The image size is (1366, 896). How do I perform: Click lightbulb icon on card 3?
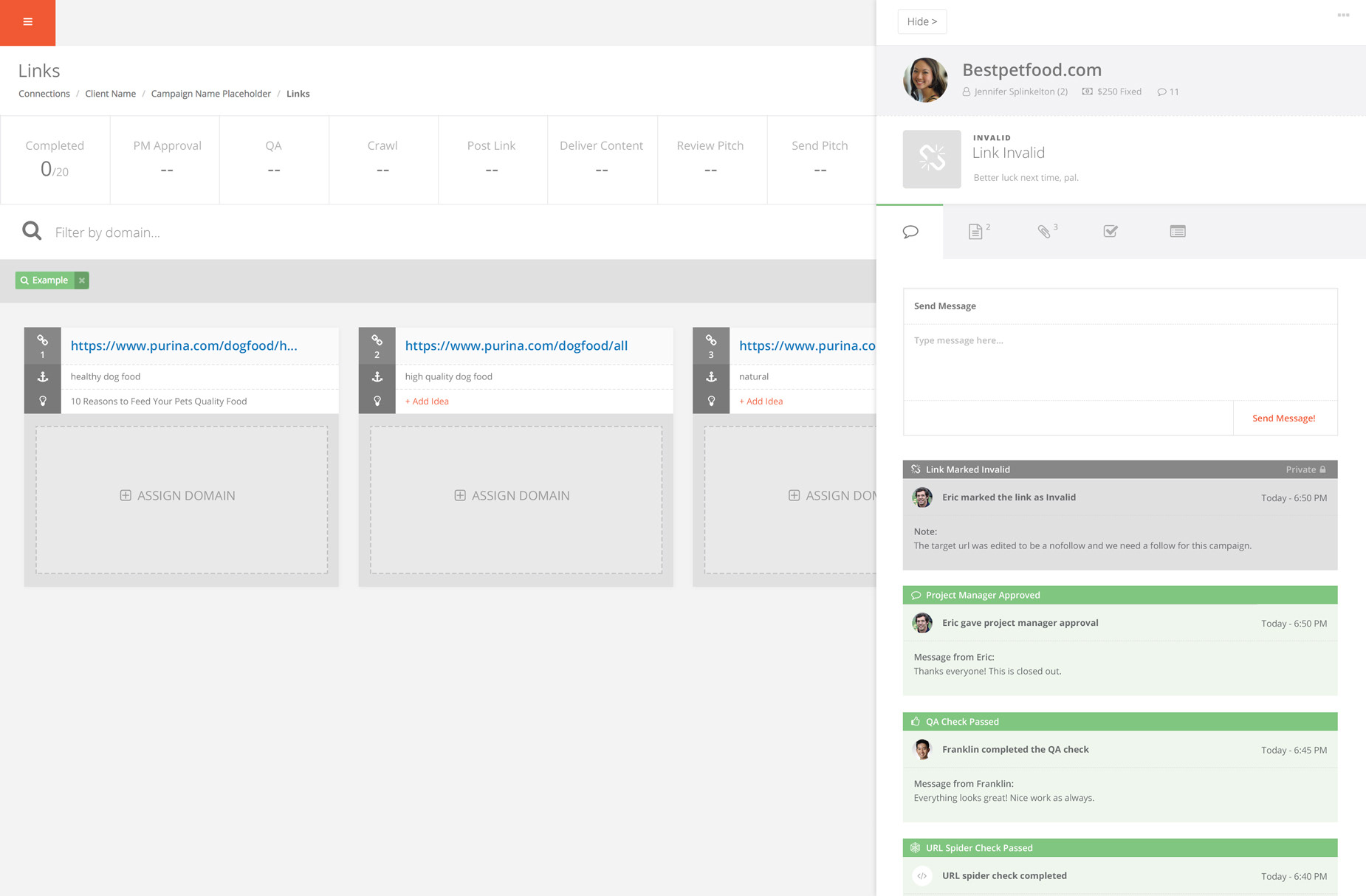point(711,401)
